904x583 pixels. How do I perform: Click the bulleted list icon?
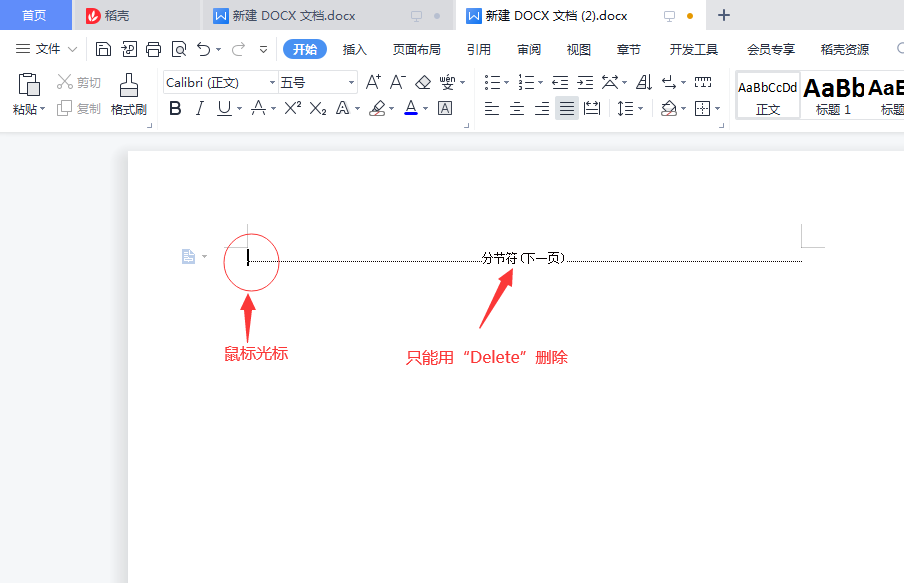[x=492, y=82]
